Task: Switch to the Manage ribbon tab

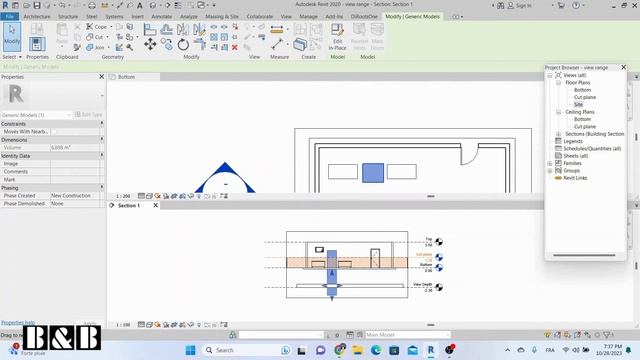Action: point(308,17)
